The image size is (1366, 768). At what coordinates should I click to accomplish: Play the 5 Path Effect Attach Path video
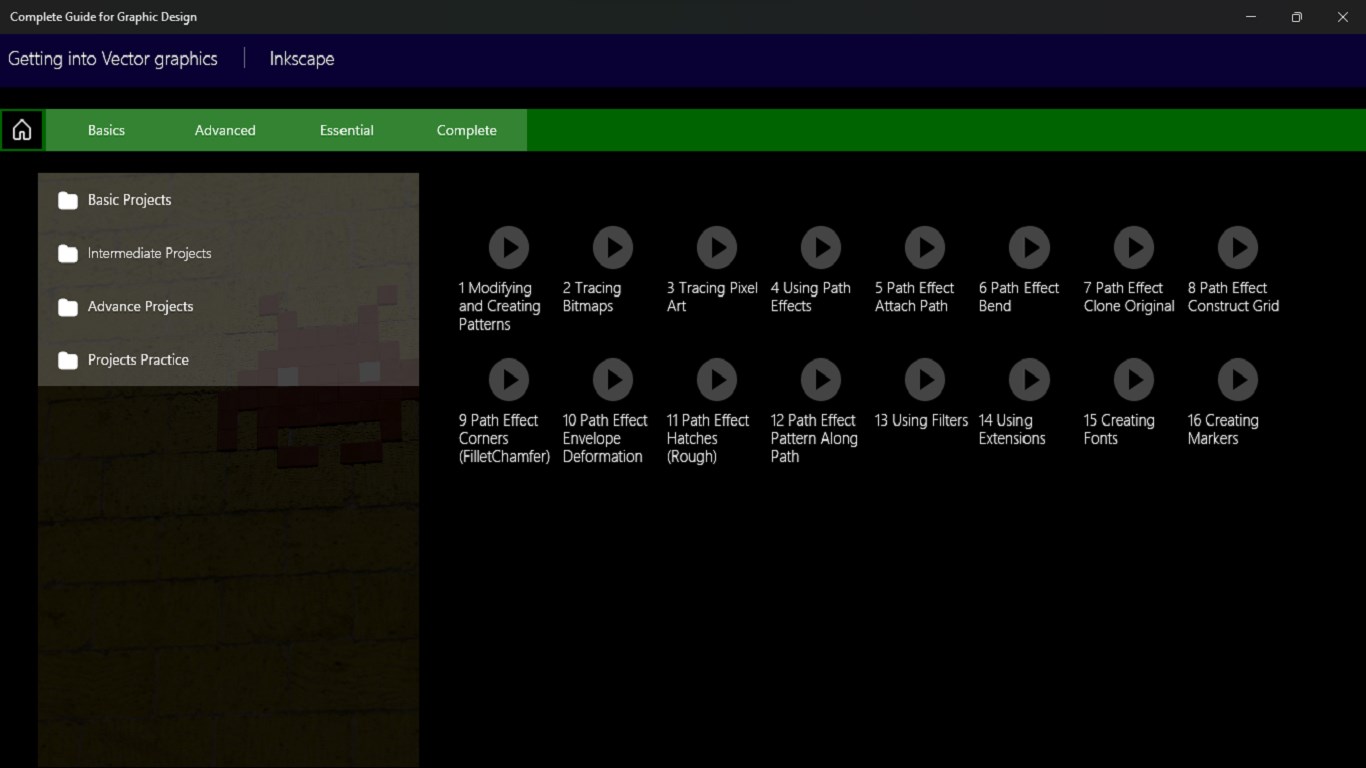click(x=925, y=248)
